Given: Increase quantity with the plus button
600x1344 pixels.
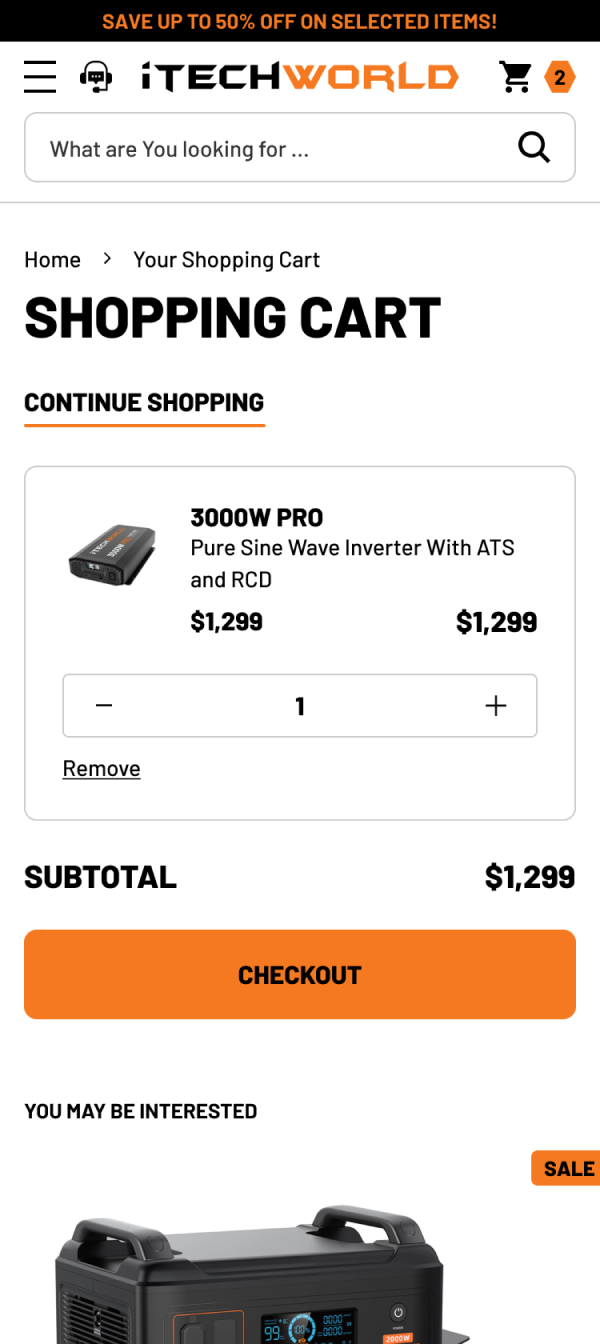Looking at the screenshot, I should pos(496,706).
